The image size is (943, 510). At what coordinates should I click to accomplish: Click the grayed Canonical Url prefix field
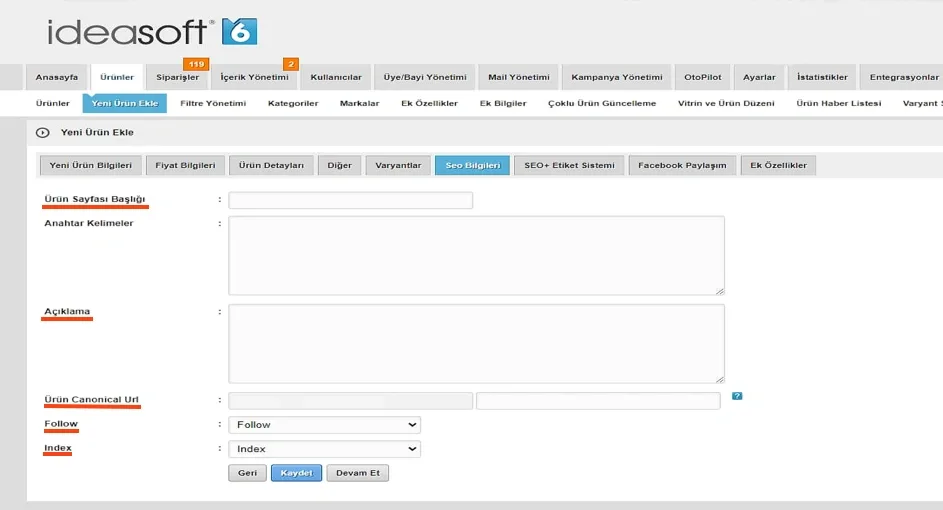[x=351, y=401]
